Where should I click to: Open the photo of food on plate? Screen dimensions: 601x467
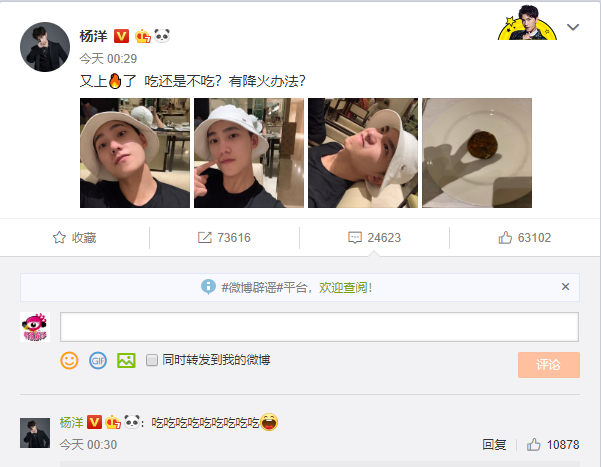[477, 153]
